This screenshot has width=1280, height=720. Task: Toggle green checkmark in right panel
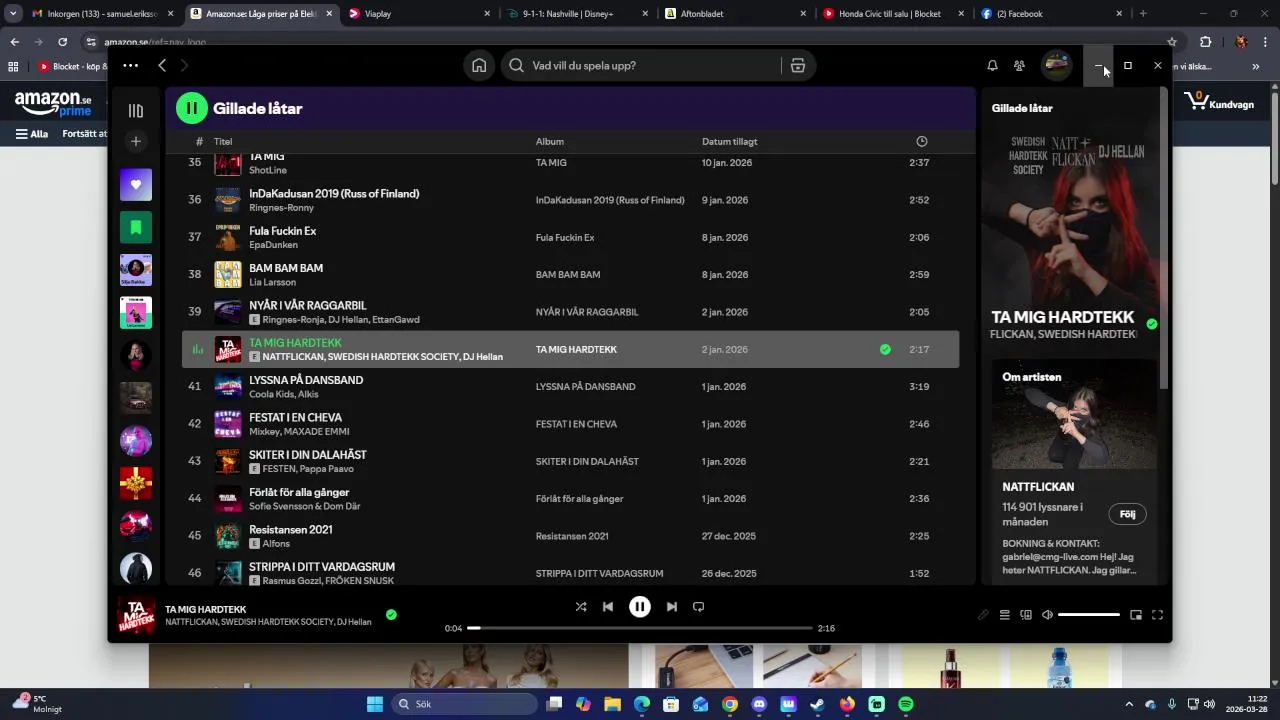pyautogui.click(x=1152, y=324)
